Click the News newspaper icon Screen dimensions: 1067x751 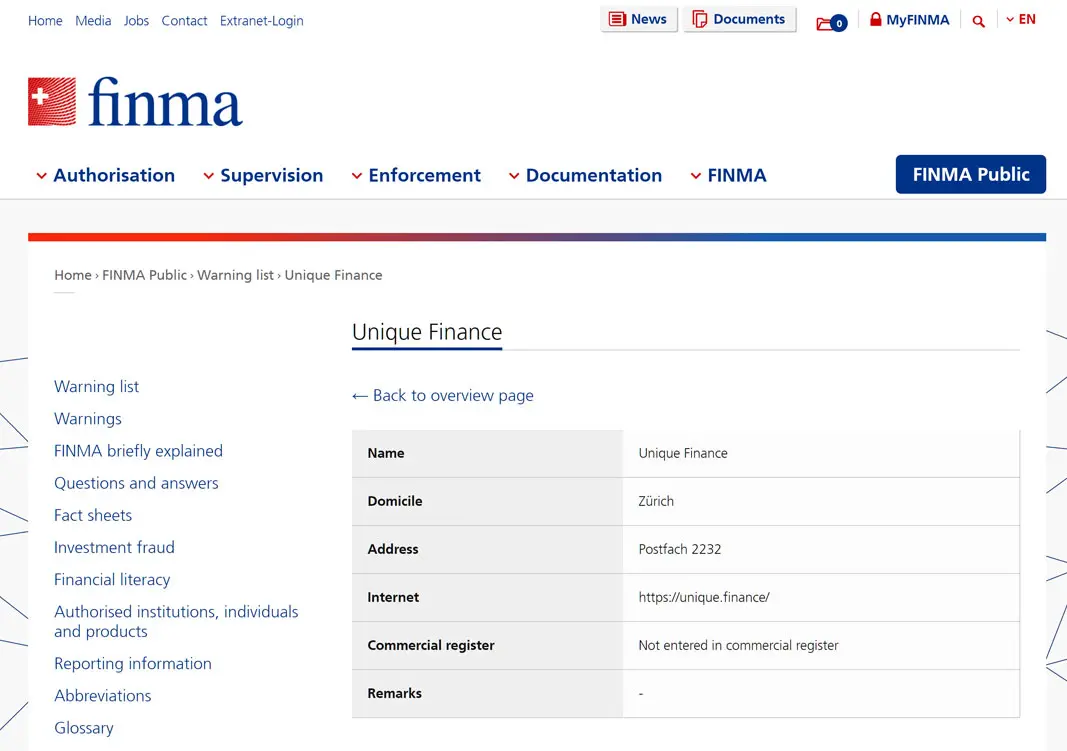(617, 19)
